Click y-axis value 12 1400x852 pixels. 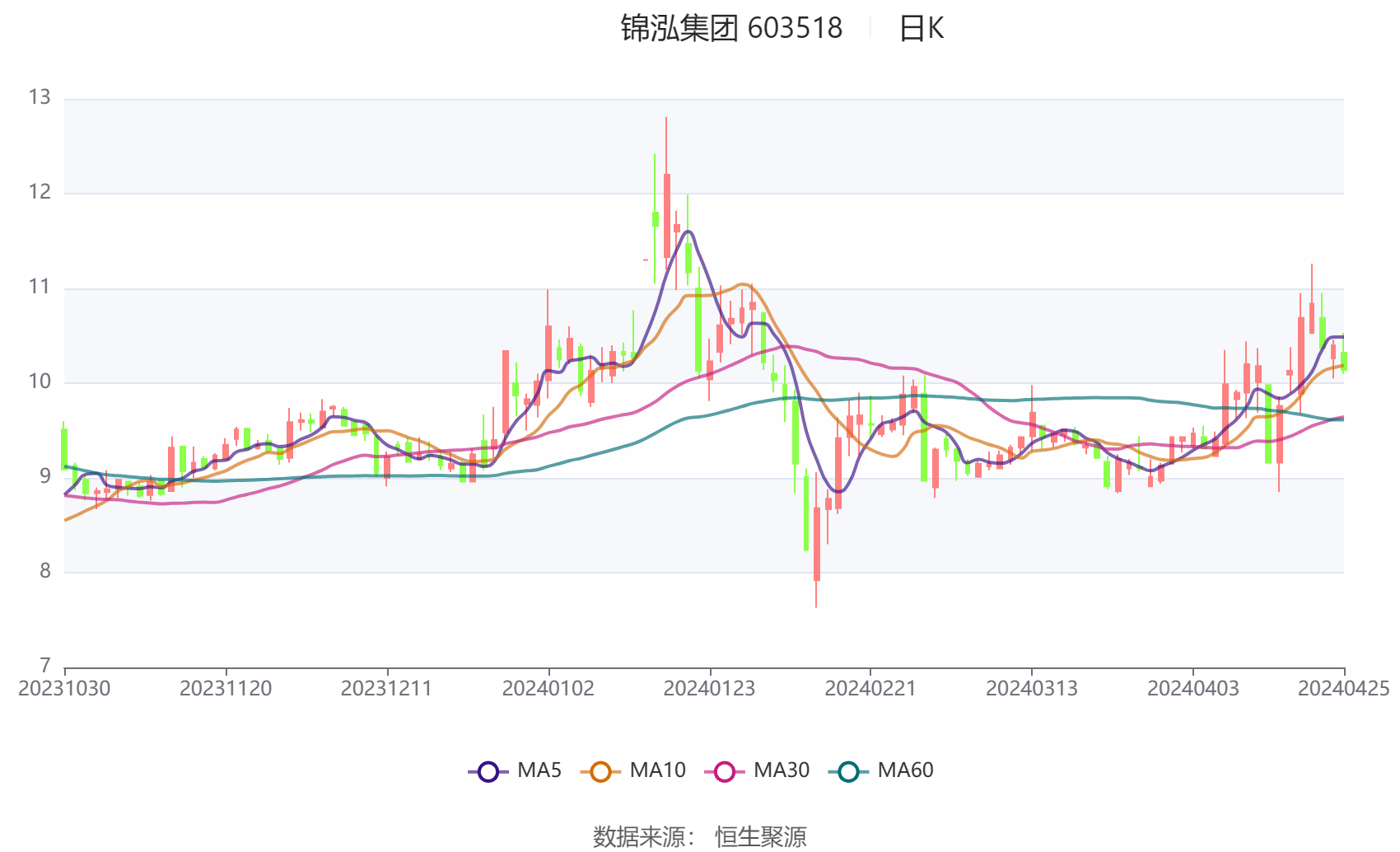pos(40,193)
